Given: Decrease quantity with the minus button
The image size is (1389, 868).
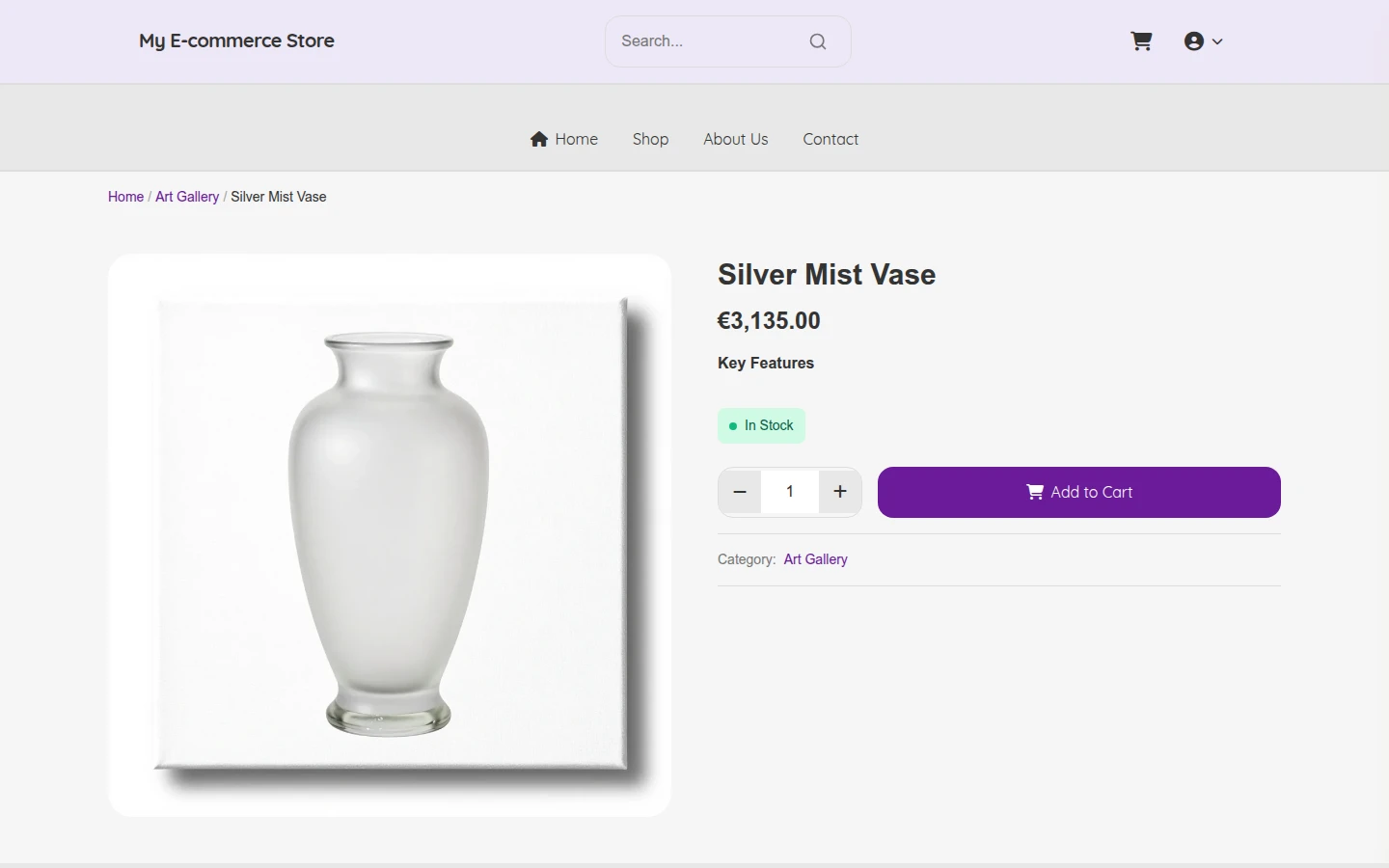Looking at the screenshot, I should pos(740,492).
